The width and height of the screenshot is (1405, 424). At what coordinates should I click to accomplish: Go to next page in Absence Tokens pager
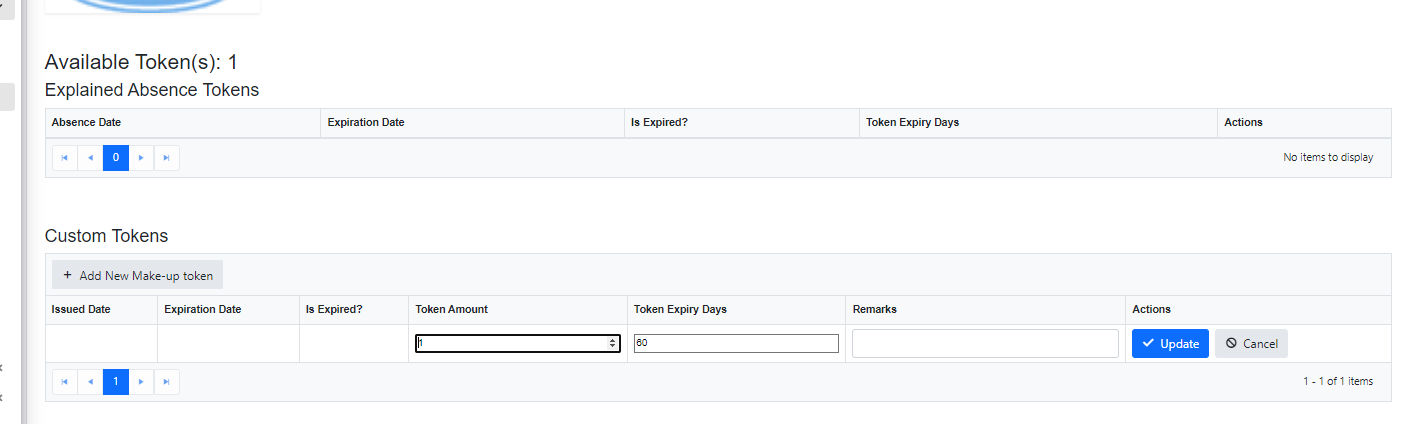click(141, 158)
